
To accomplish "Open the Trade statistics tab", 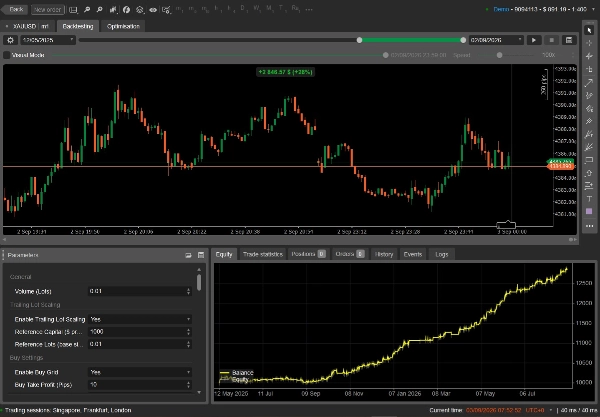I will pos(262,254).
